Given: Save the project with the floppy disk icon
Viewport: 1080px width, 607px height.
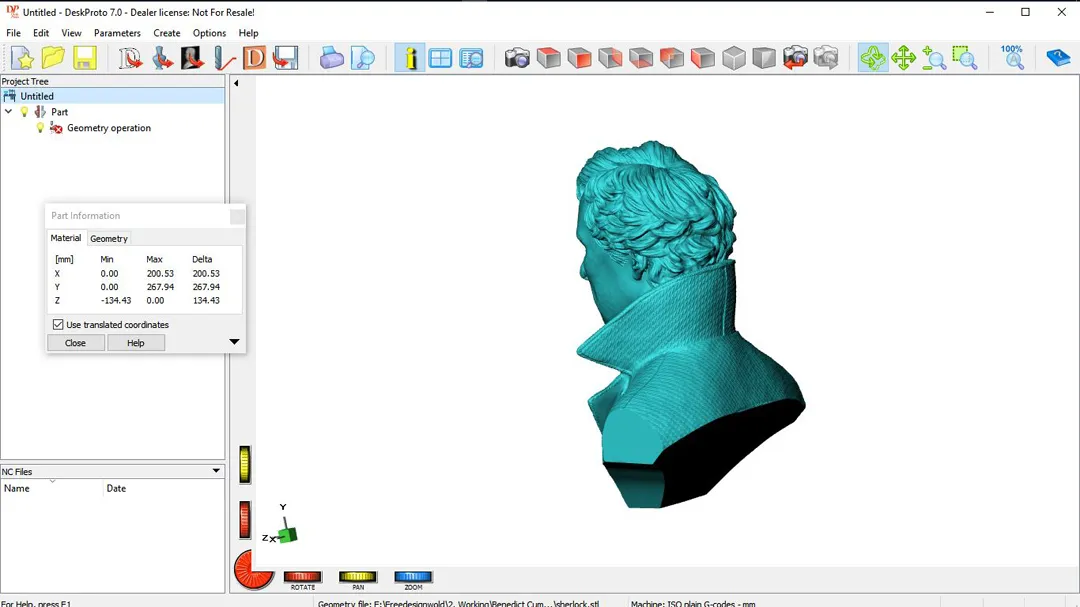Looking at the screenshot, I should click(x=85, y=58).
